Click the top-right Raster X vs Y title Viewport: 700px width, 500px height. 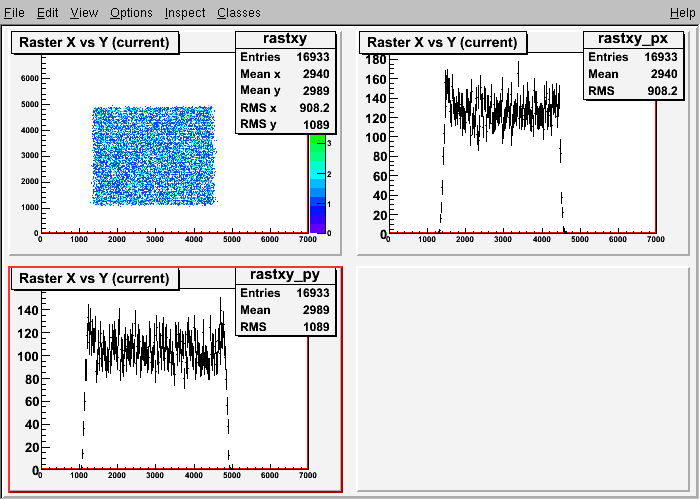point(442,42)
